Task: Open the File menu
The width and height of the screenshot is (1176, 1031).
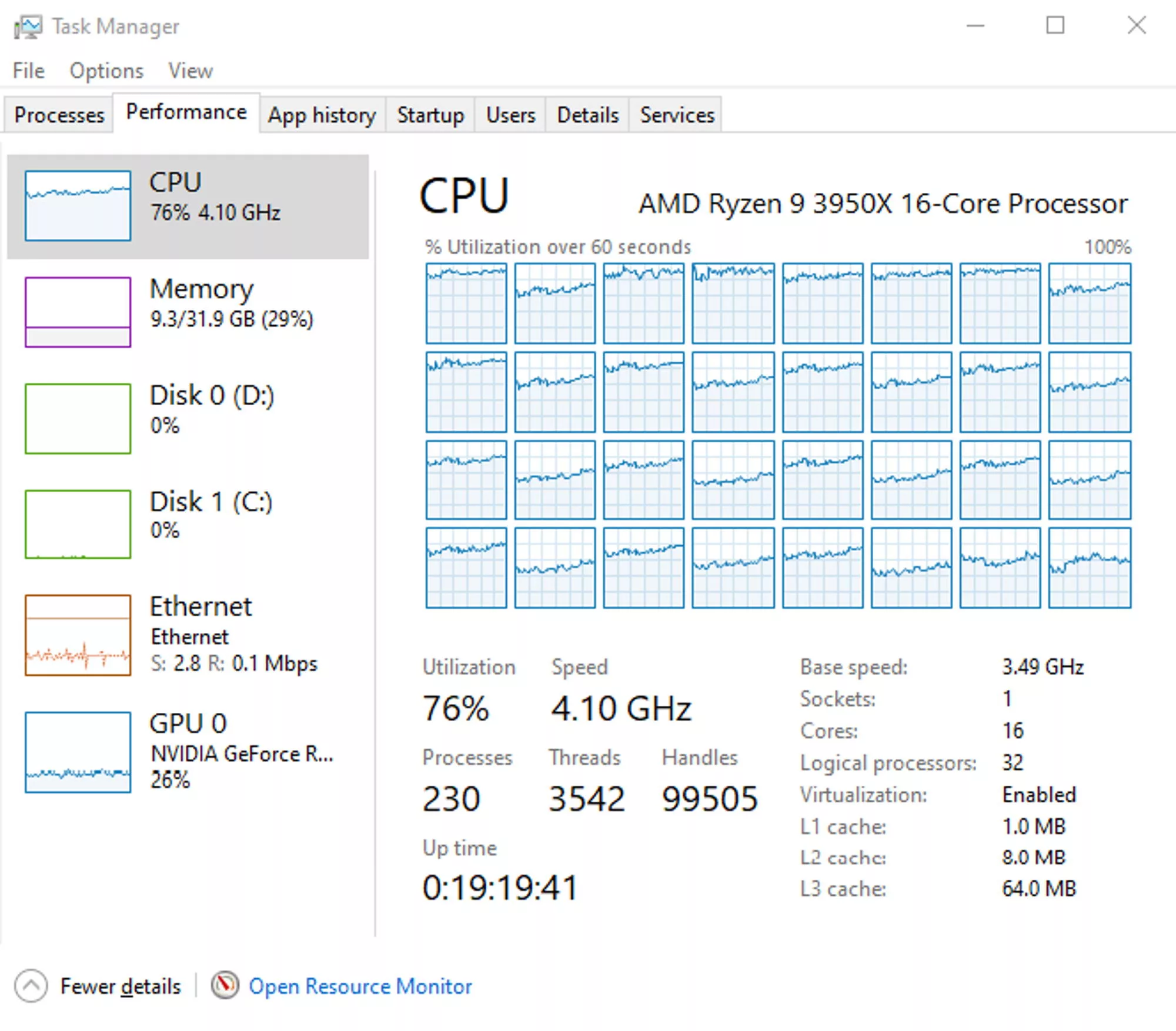Action: (29, 71)
